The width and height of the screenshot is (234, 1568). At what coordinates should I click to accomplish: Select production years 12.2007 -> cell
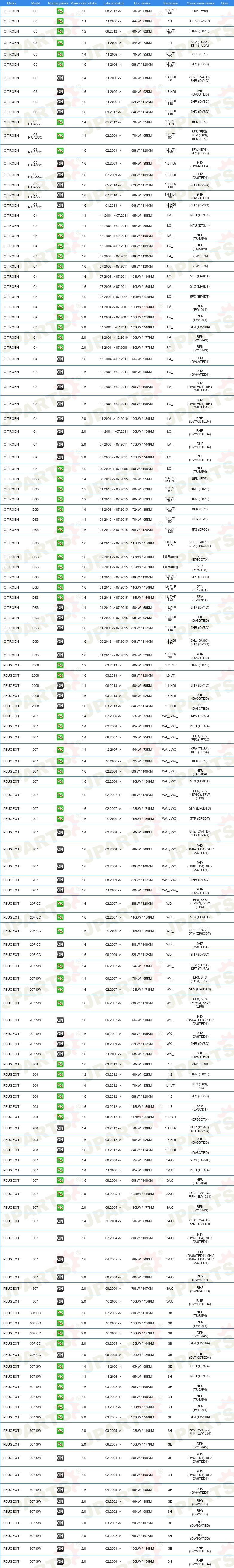tap(113, 750)
